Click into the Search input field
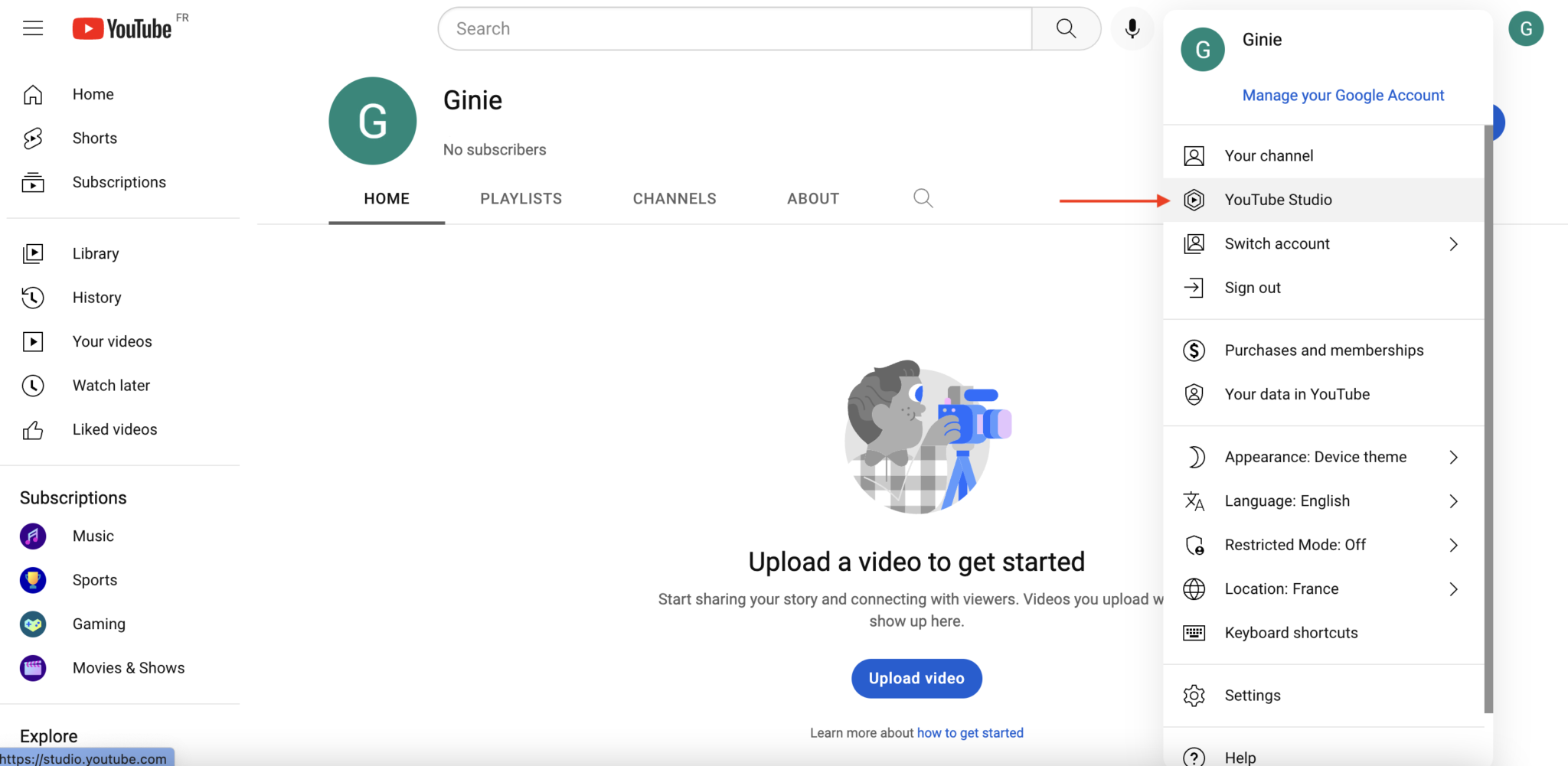This screenshot has height=766, width=1568. pos(735,29)
